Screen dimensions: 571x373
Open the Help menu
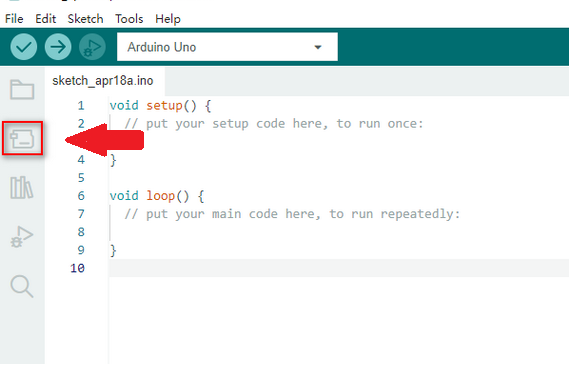(x=168, y=19)
